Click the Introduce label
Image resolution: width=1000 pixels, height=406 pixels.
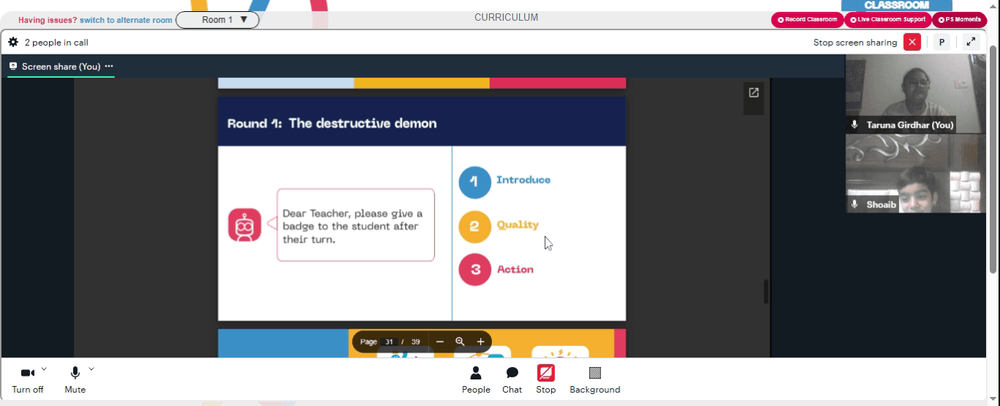click(x=523, y=180)
